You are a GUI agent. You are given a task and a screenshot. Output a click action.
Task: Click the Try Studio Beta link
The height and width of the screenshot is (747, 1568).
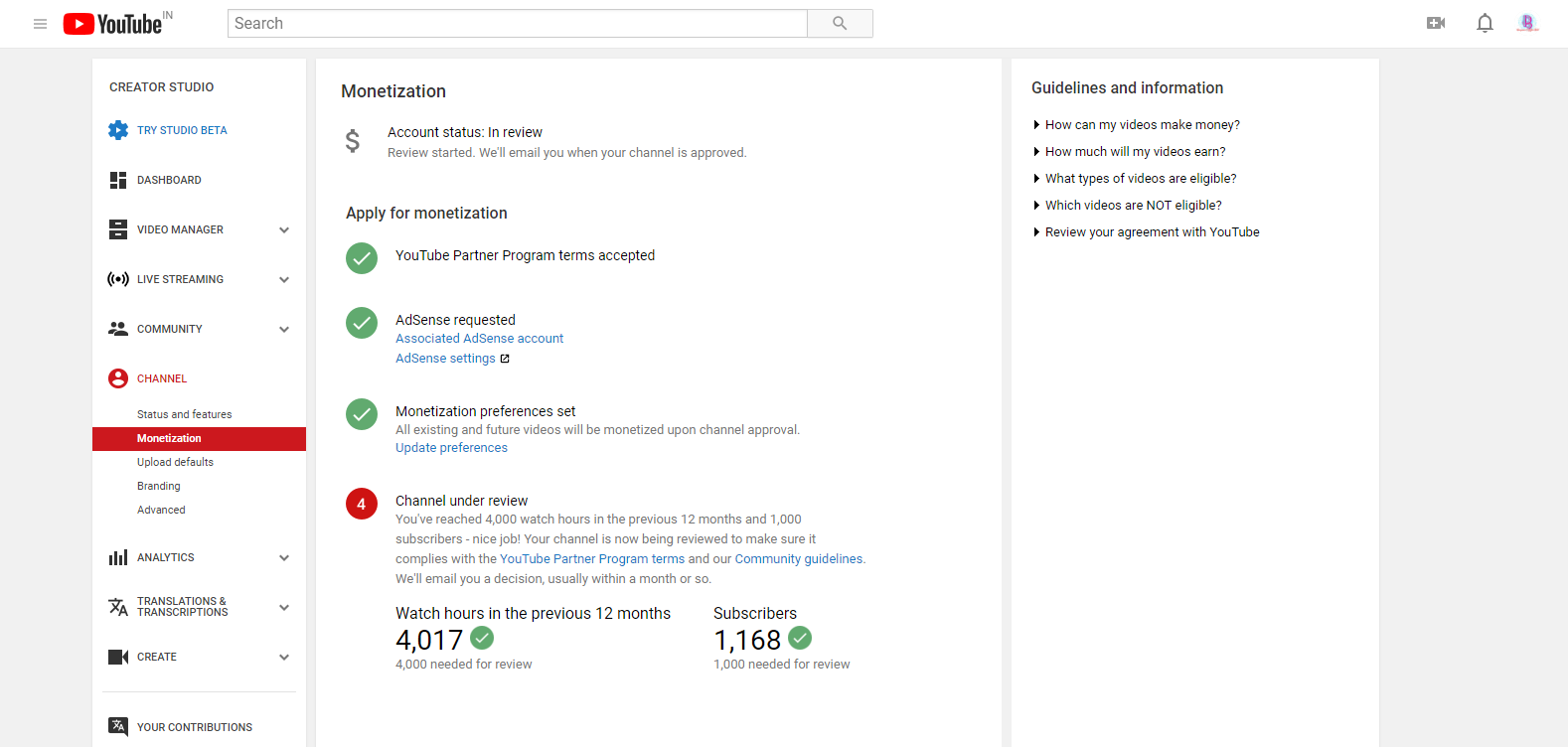click(x=182, y=130)
